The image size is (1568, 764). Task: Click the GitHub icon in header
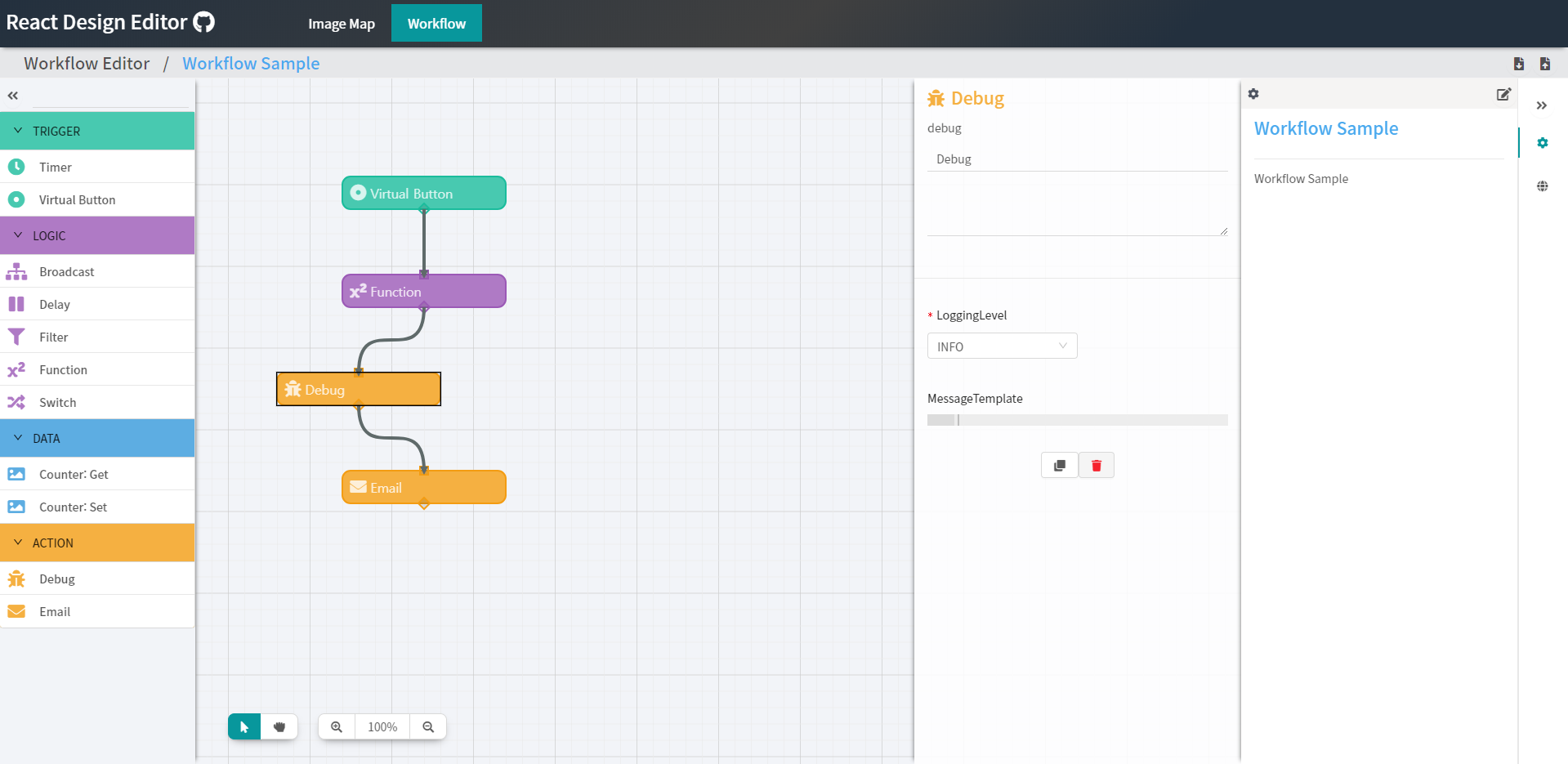[203, 22]
